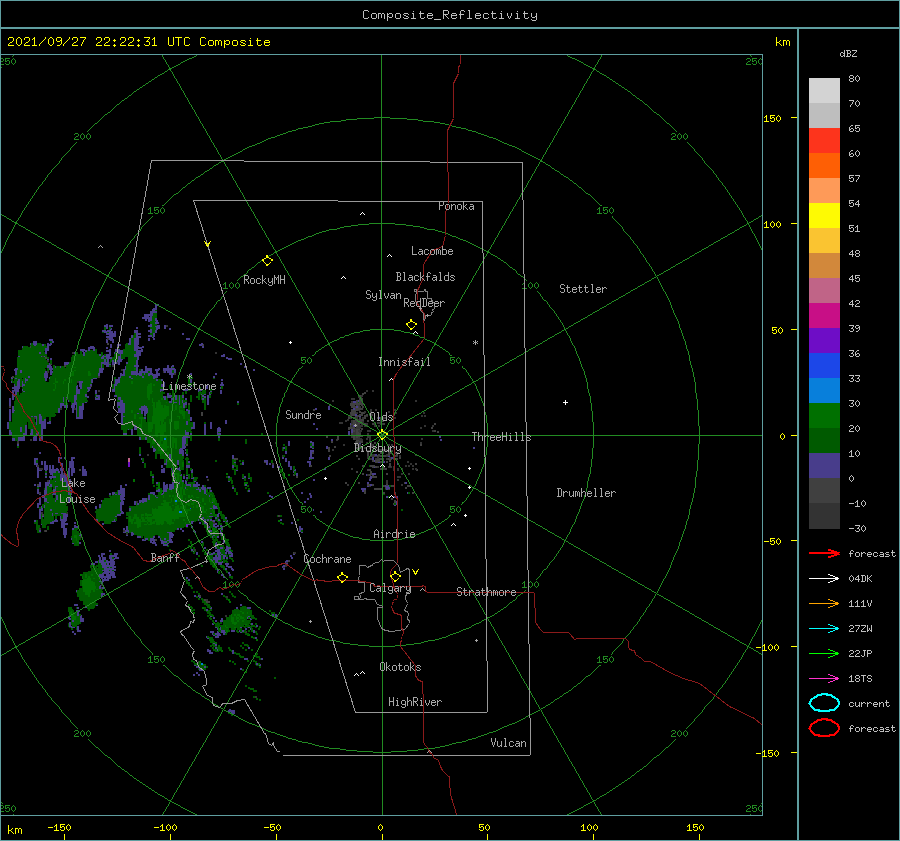The image size is (900, 841).
Task: Click the light gray 80 dBZ swatch
Action: click(x=824, y=90)
